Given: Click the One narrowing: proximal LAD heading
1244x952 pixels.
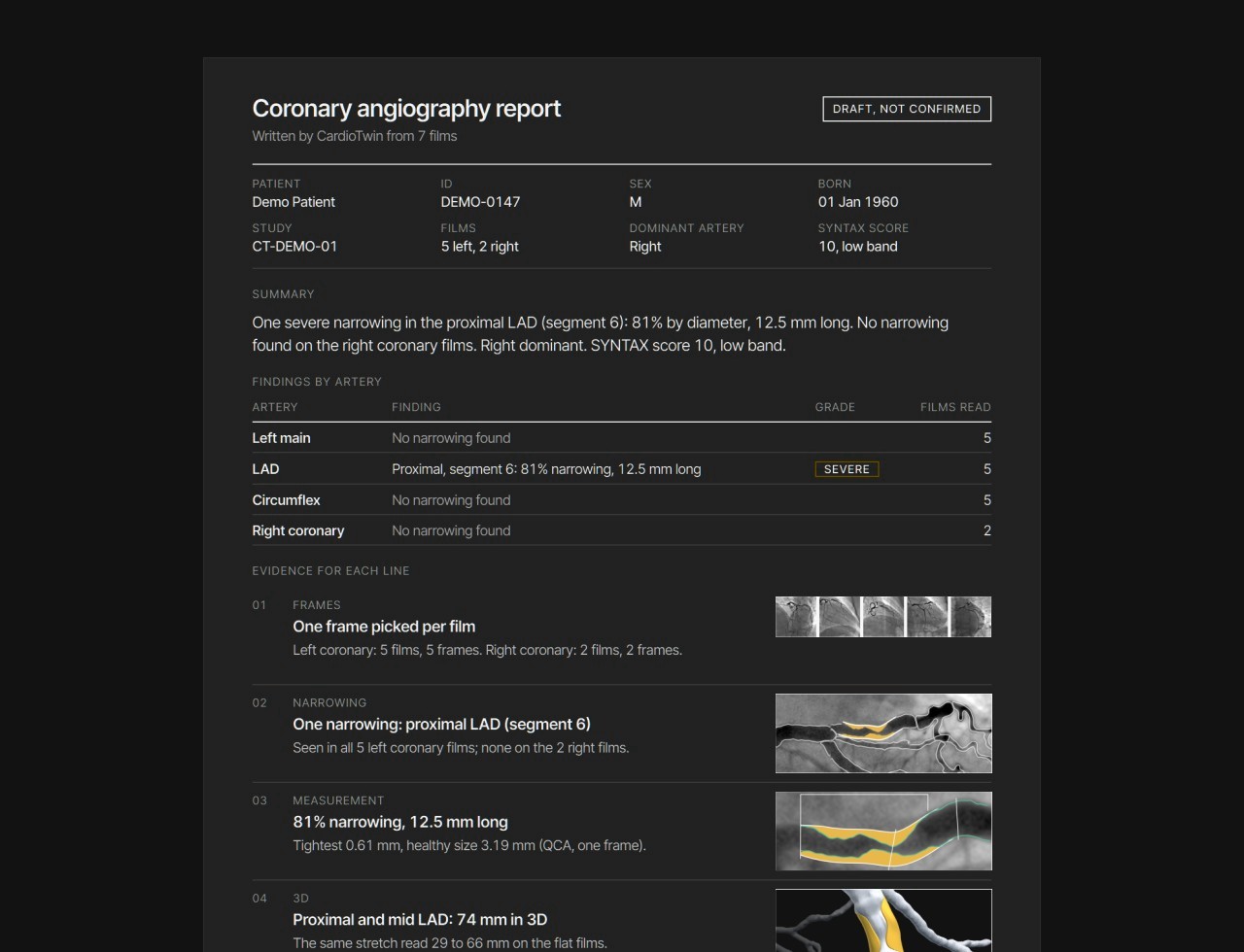Looking at the screenshot, I should coord(441,724).
